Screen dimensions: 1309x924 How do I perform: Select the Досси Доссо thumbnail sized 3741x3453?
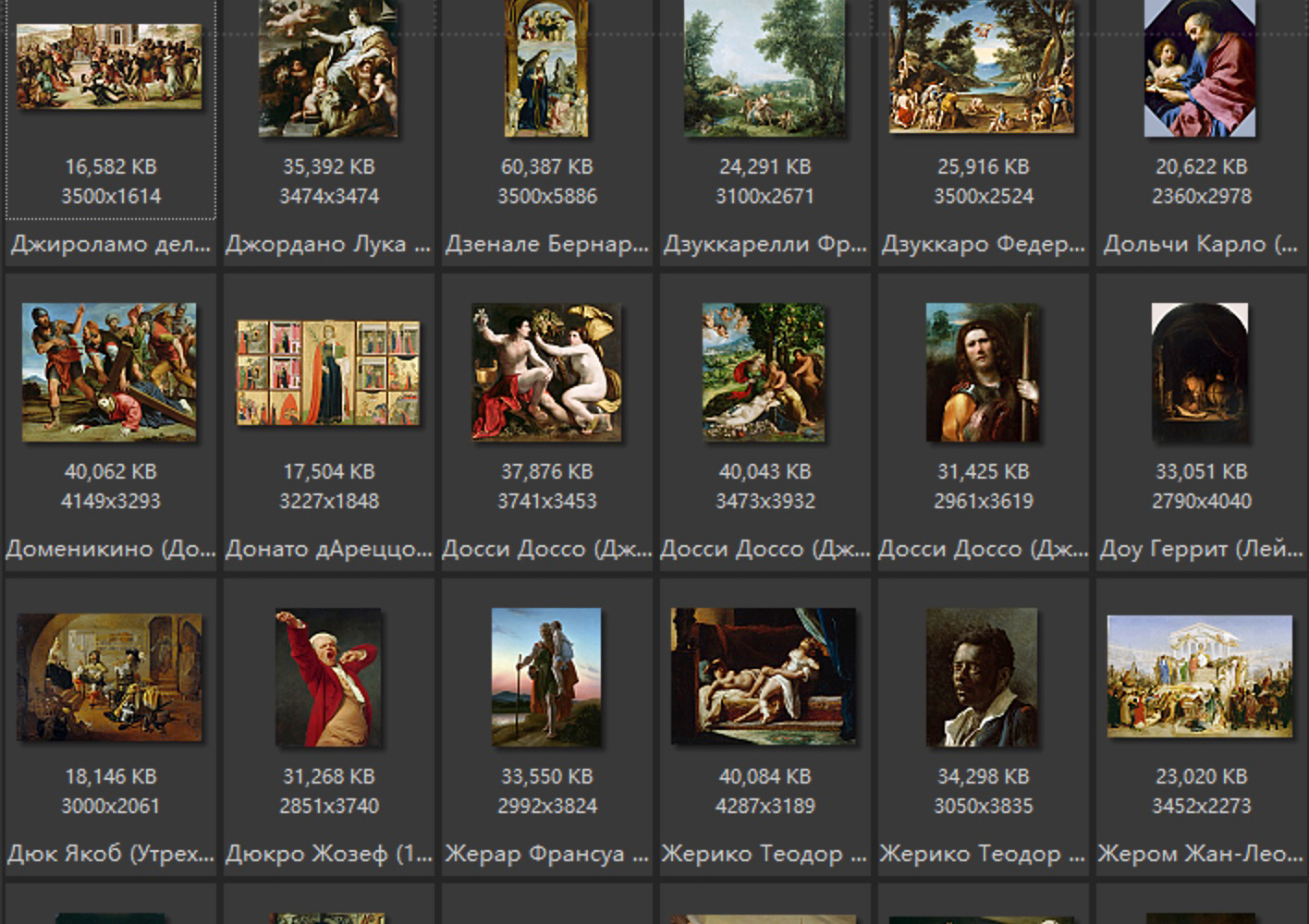click(x=546, y=371)
